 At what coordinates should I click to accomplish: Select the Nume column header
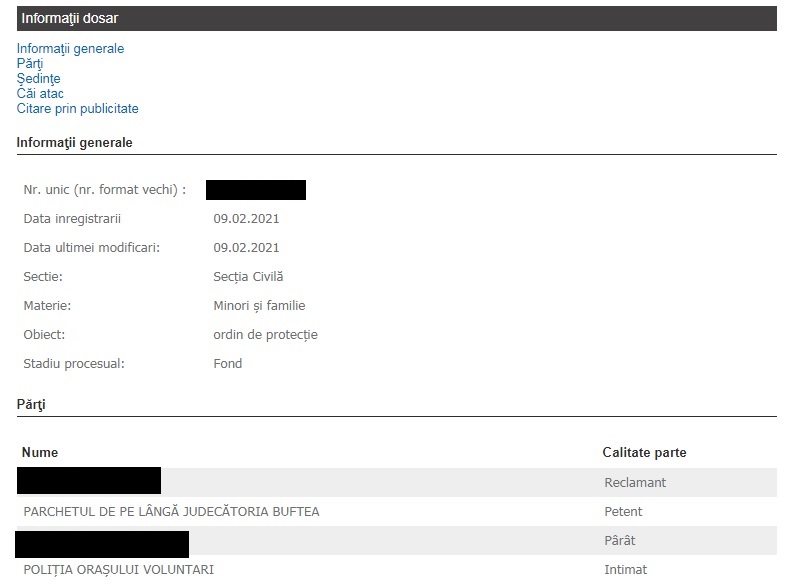[40, 453]
